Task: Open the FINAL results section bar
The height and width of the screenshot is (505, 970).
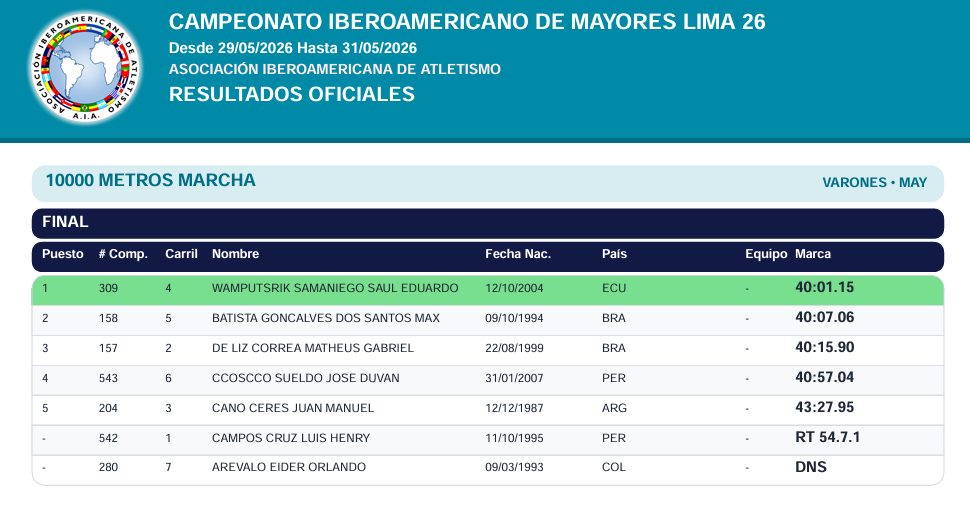Action: point(487,223)
